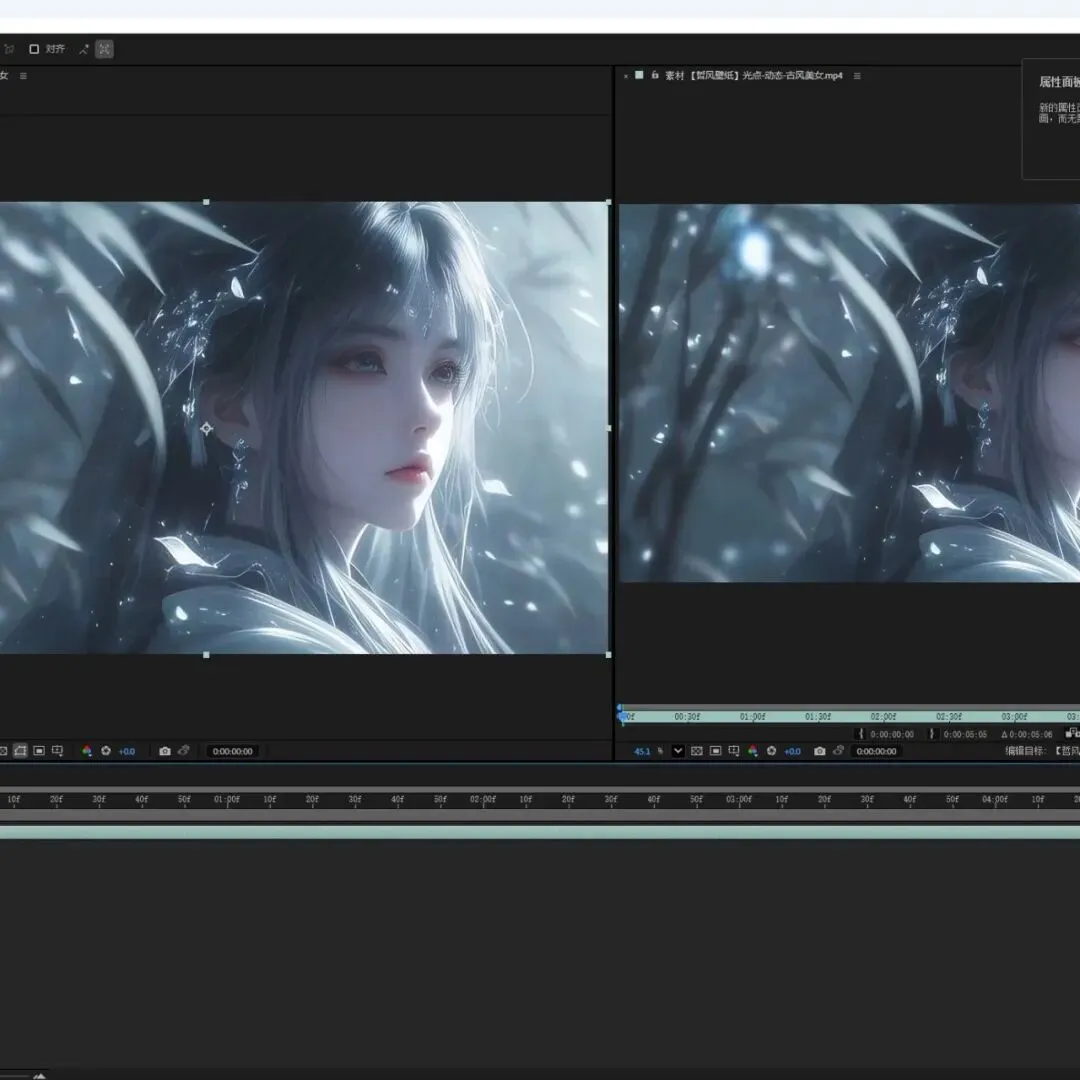Show channel and color management in footage viewer
Image resolution: width=1080 pixels, height=1080 pixels.
click(x=753, y=751)
